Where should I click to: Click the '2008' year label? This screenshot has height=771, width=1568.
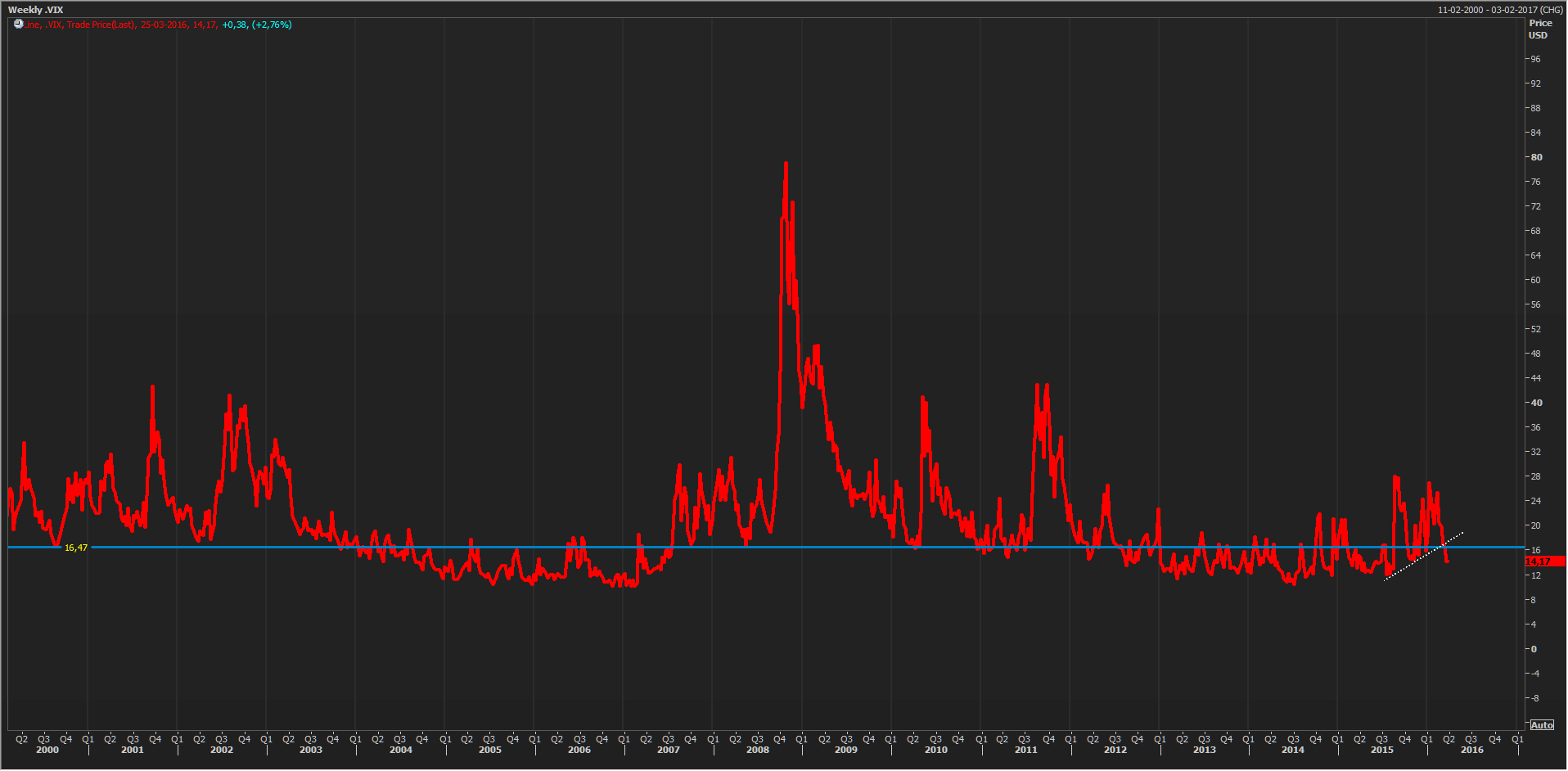pyautogui.click(x=758, y=750)
